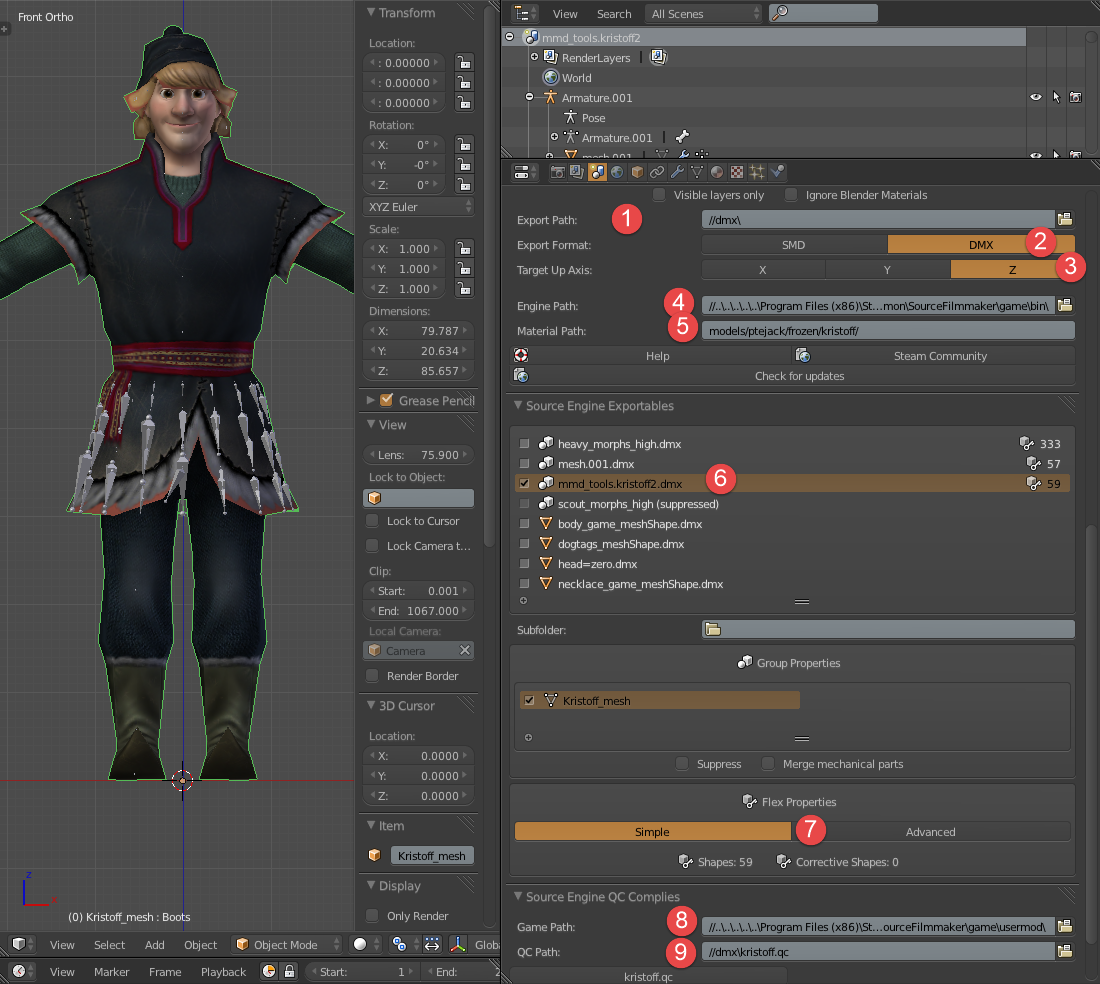Screen dimensions: 1100x984
Task: Open the Texture properties checkerboard icon
Action: 737,172
